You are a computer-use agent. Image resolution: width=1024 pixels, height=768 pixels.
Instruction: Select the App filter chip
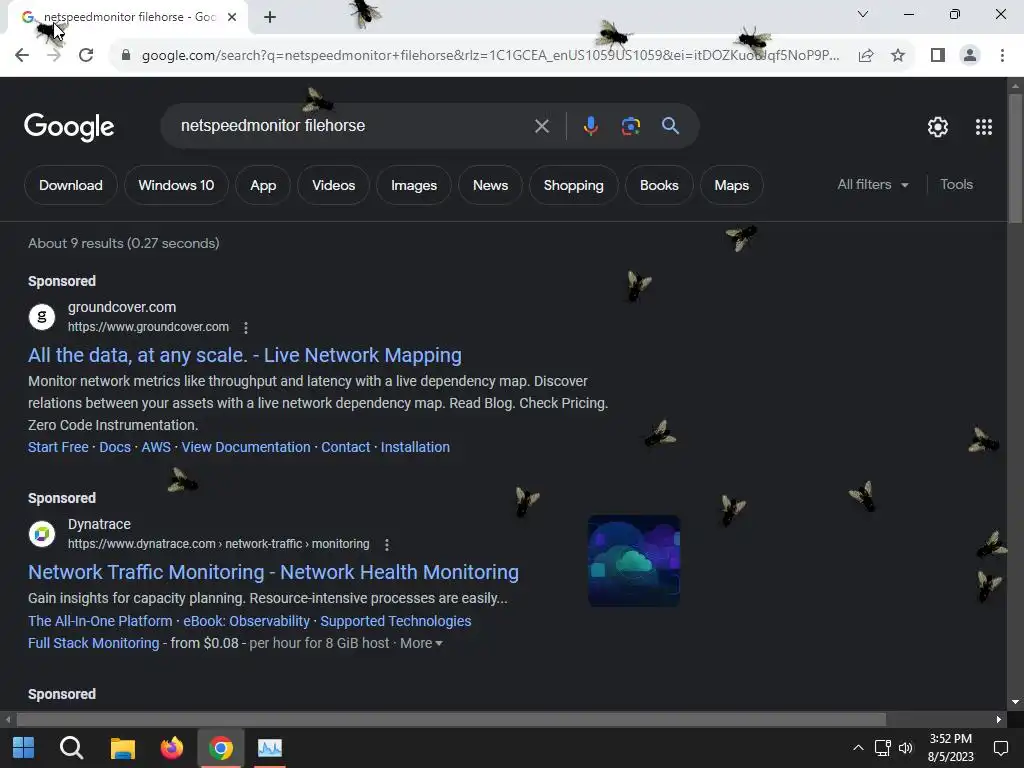pyautogui.click(x=263, y=185)
